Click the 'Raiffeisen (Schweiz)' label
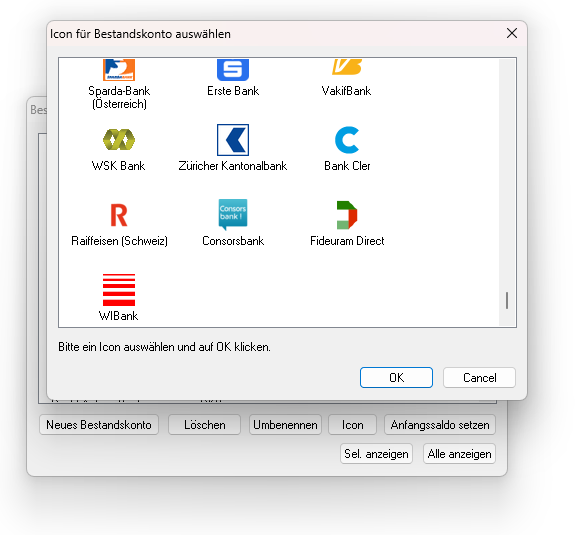Viewport: 575px width, 535px height. (x=119, y=241)
